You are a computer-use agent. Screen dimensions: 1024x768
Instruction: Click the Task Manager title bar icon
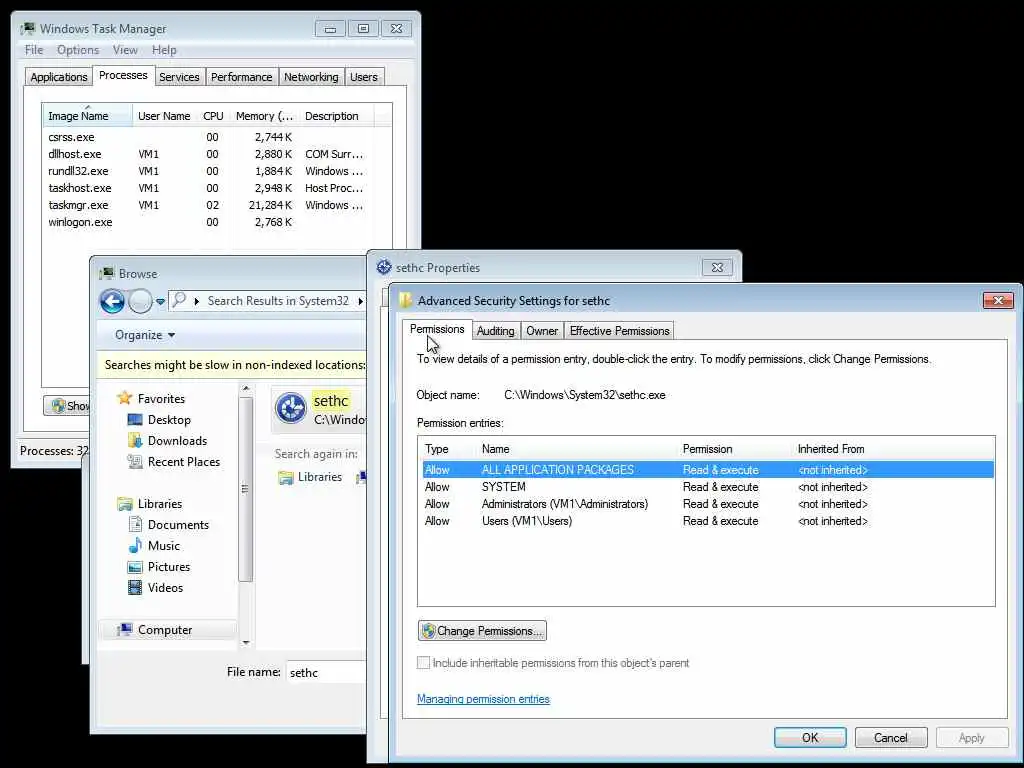point(28,29)
